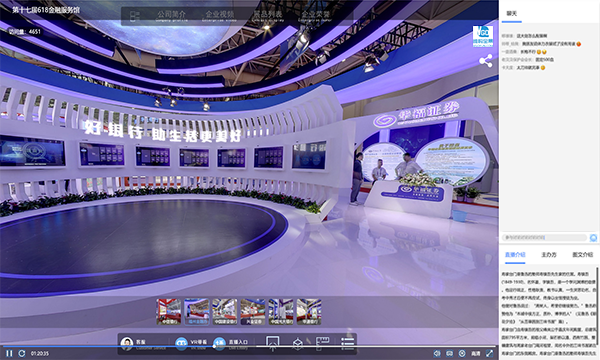
Task: Open the player settings gear icon
Action: (462, 353)
